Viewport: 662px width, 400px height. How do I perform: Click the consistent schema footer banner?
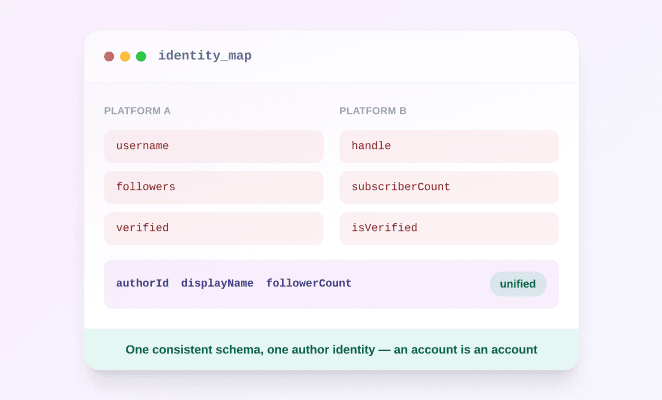click(x=331, y=349)
